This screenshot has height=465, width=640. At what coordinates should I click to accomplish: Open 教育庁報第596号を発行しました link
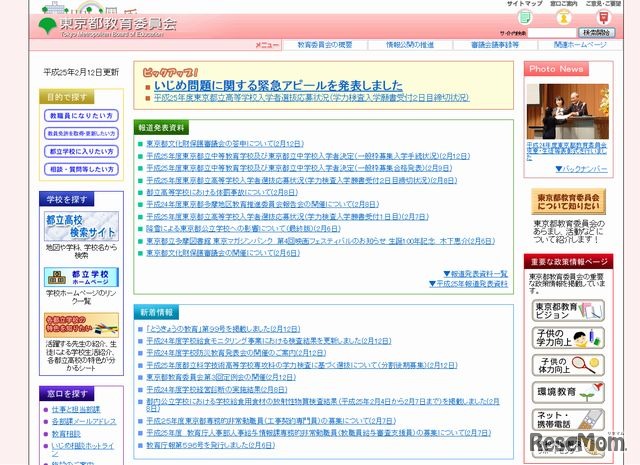[211, 445]
